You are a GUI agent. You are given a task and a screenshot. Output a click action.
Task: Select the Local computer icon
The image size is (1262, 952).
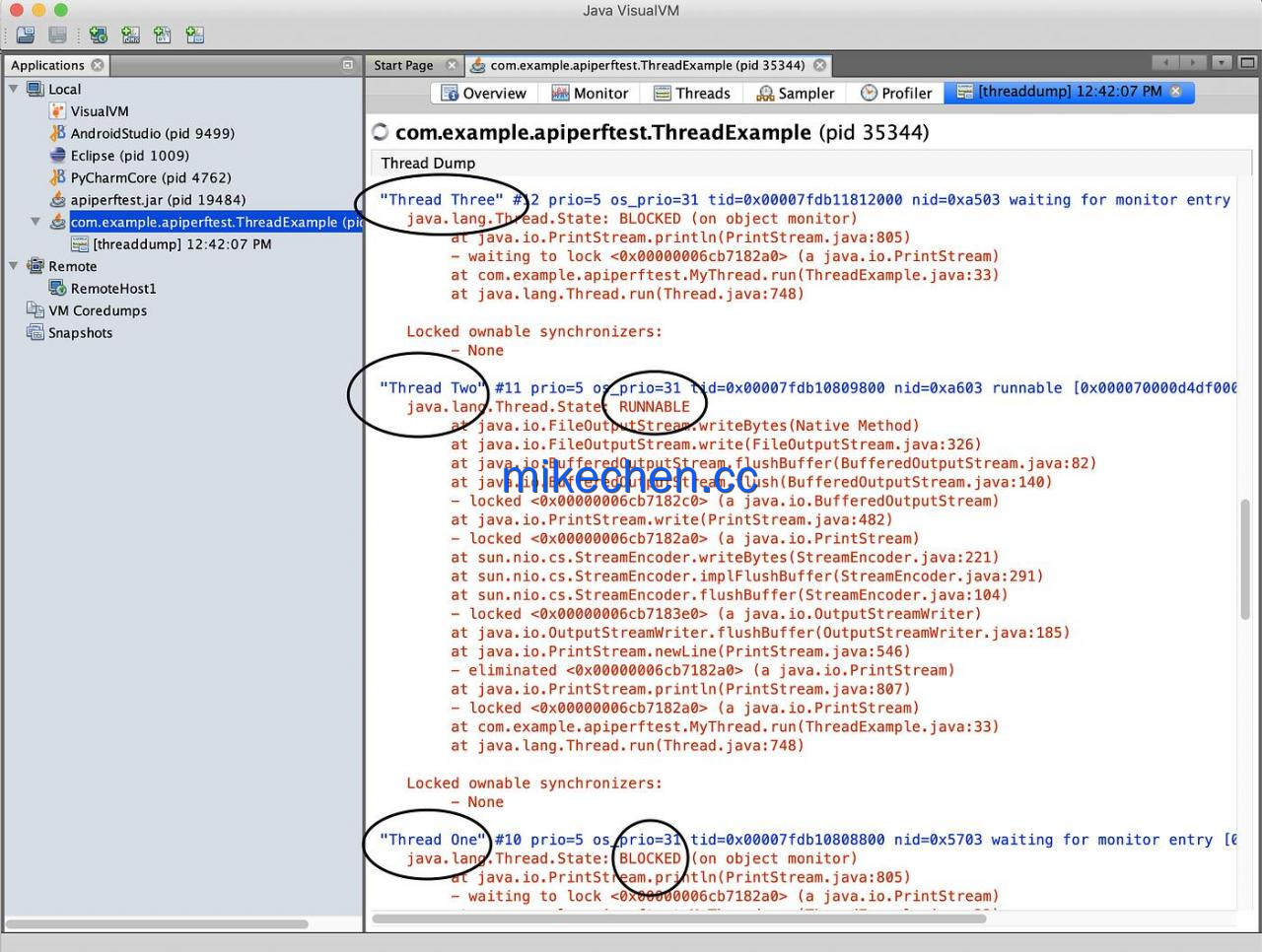click(35, 89)
